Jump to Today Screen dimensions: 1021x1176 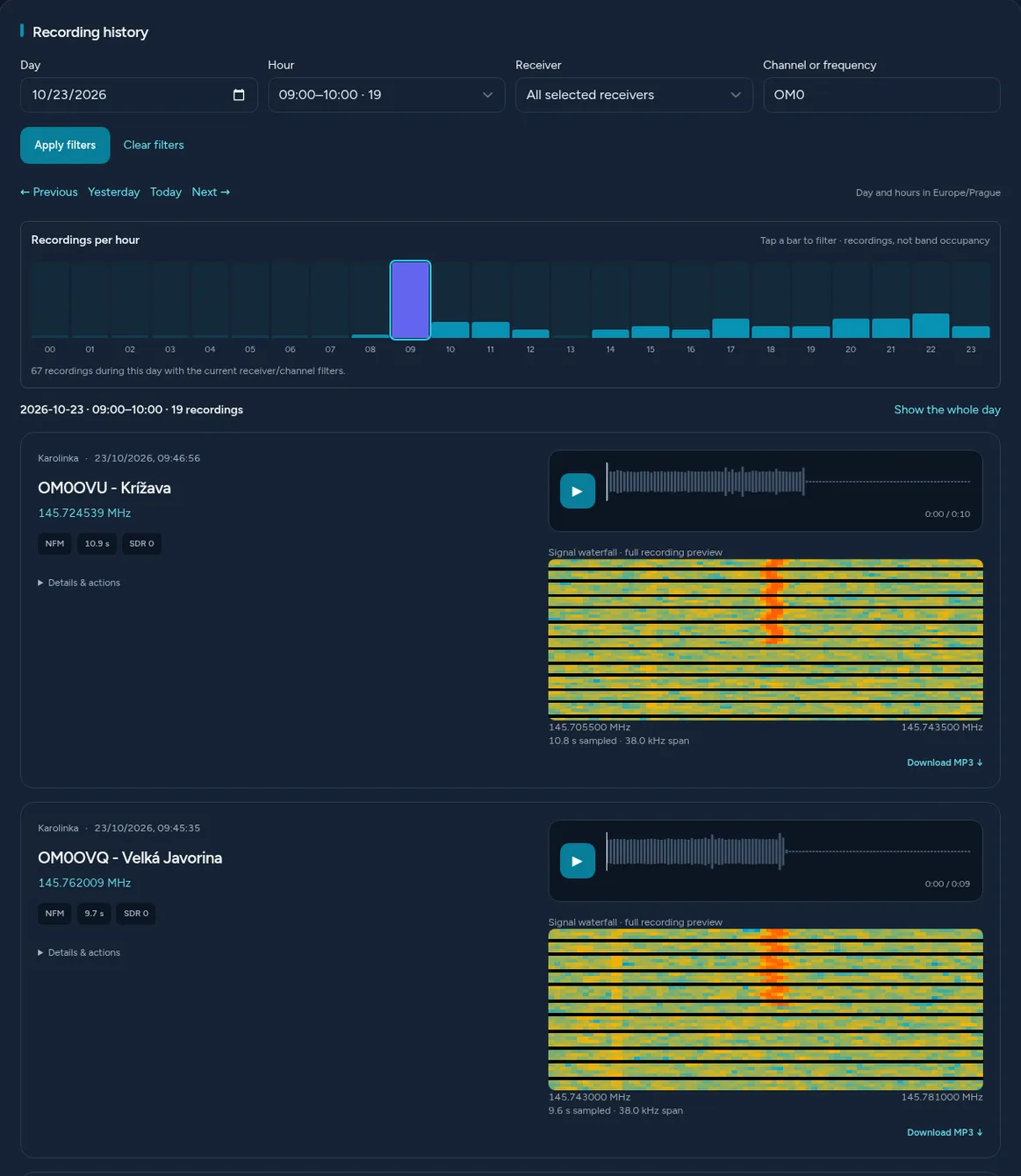click(x=166, y=192)
